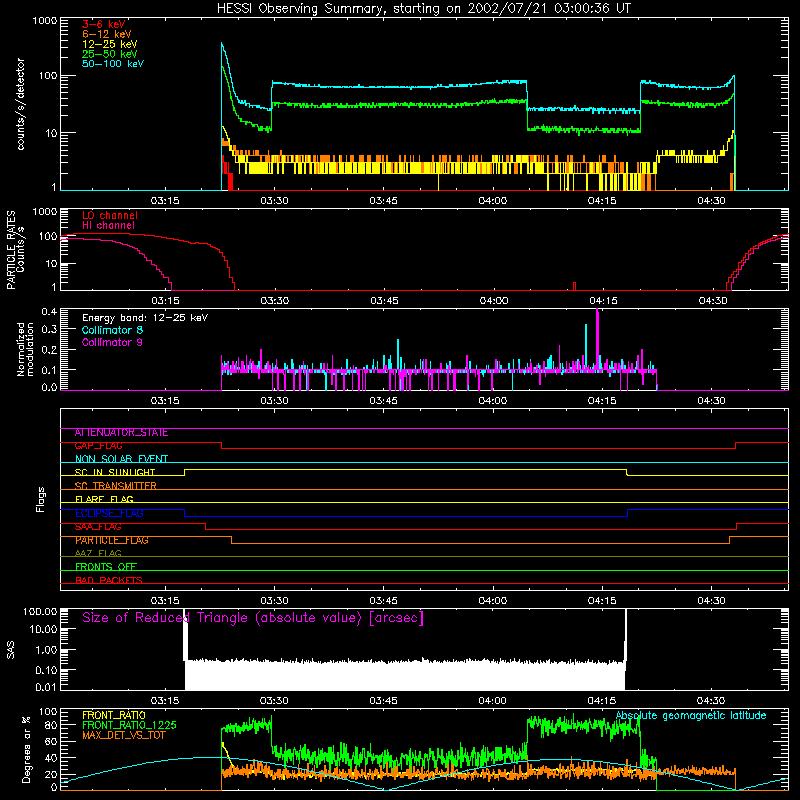Image resolution: width=800 pixels, height=800 pixels.
Task: Click the HI channel legend label
Action: coord(108,226)
